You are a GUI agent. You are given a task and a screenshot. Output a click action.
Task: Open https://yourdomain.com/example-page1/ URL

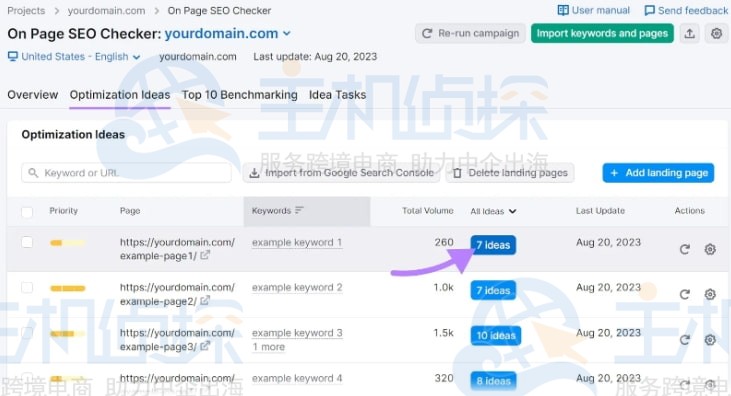(x=177, y=249)
